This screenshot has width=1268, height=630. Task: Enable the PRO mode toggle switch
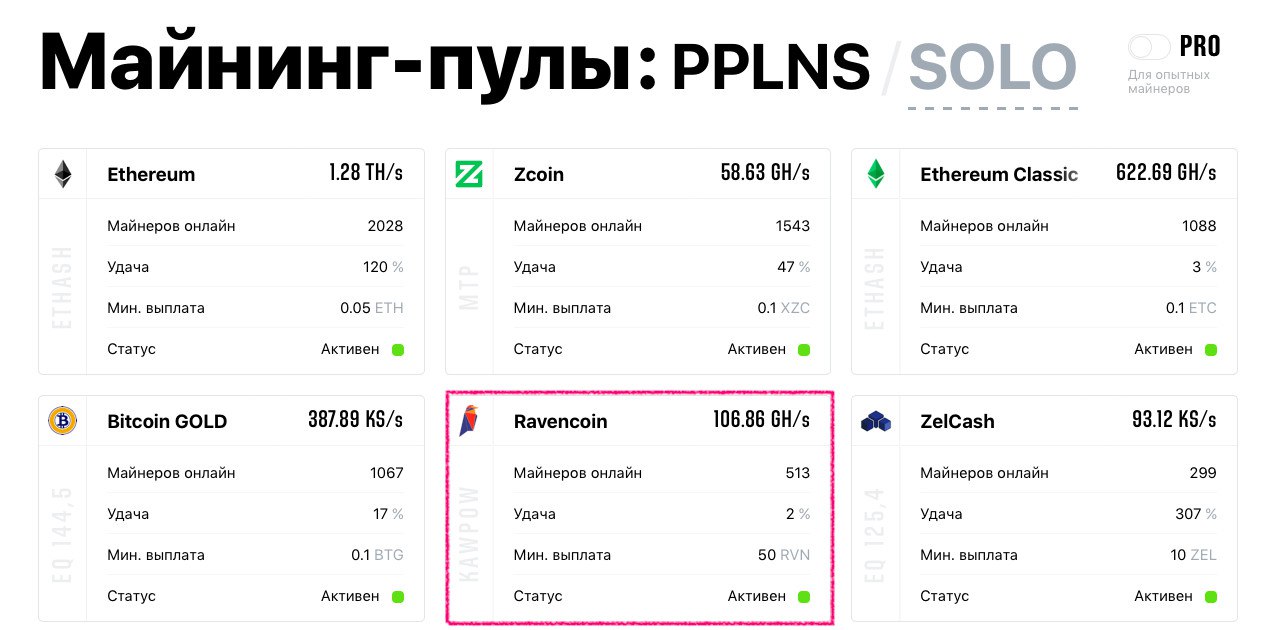click(x=1149, y=47)
